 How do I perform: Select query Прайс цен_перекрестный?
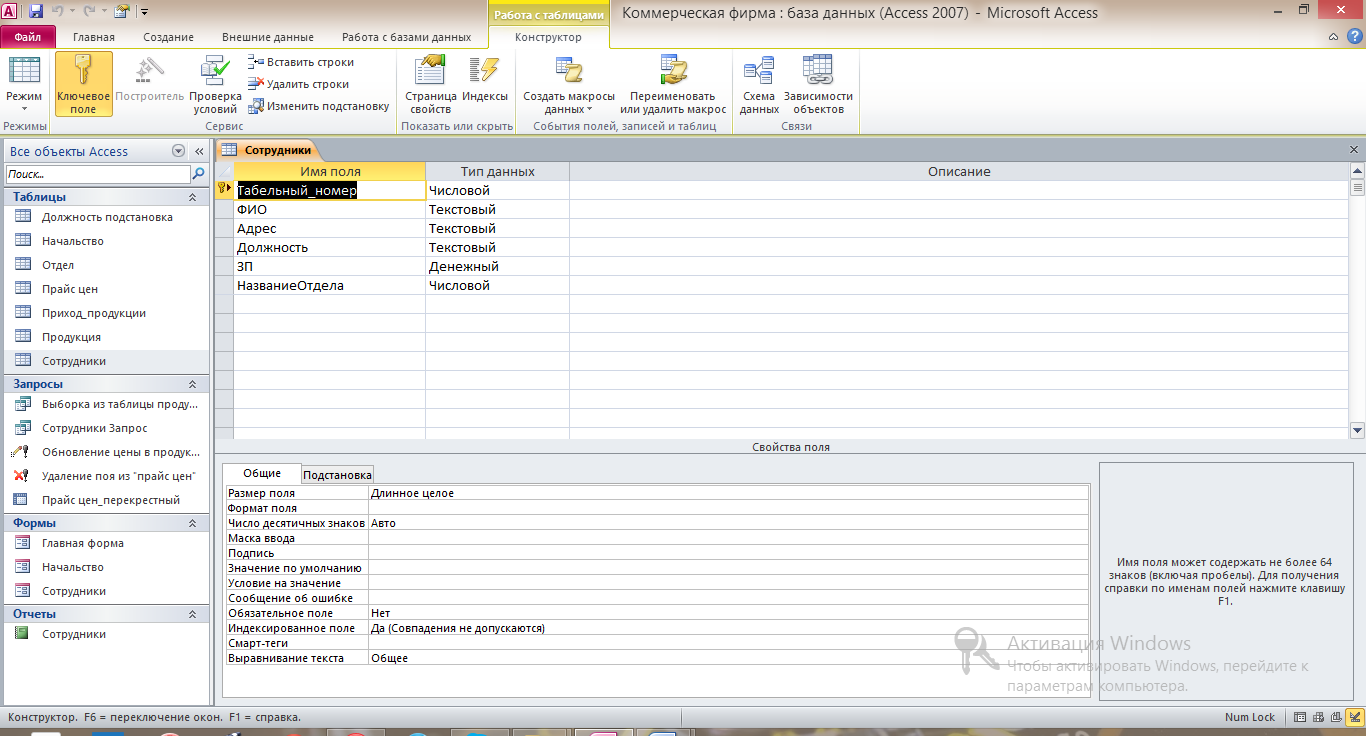click(106, 500)
